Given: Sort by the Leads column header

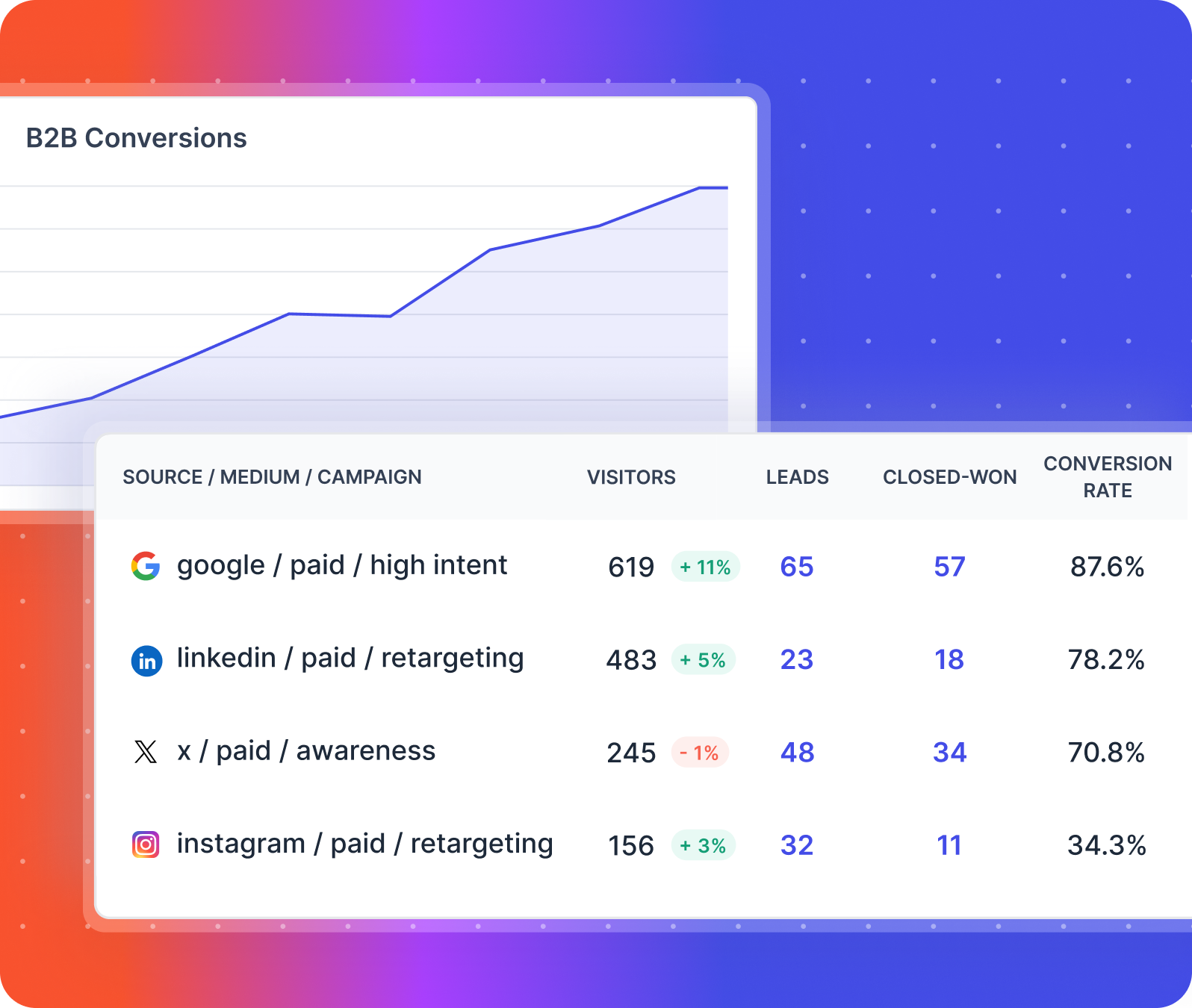Looking at the screenshot, I should click(797, 477).
